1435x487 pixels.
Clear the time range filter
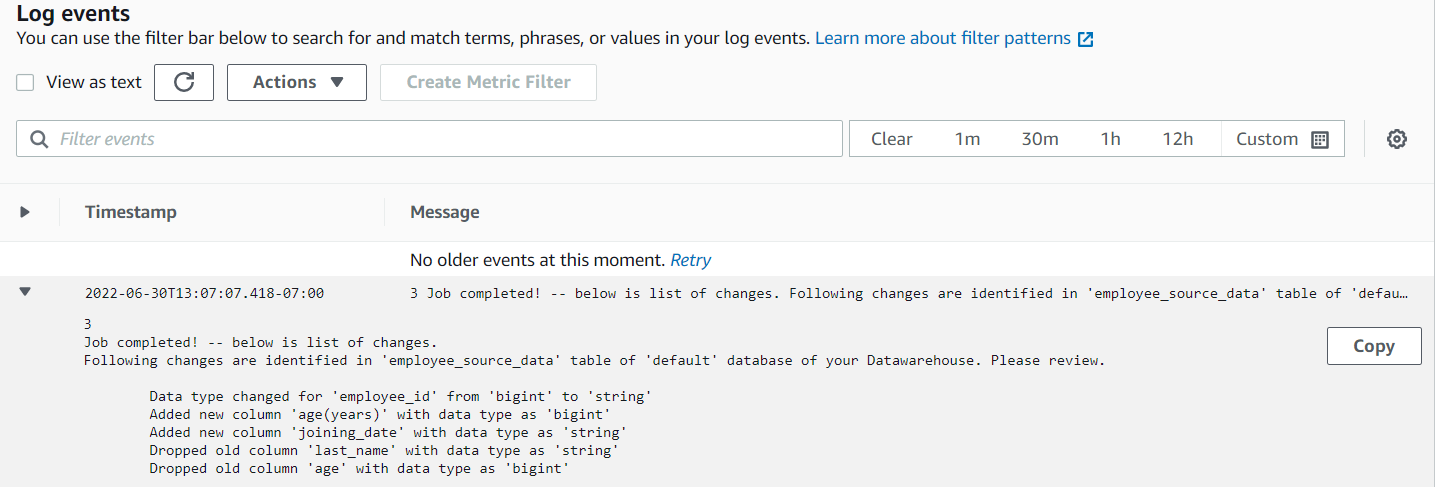coord(891,139)
